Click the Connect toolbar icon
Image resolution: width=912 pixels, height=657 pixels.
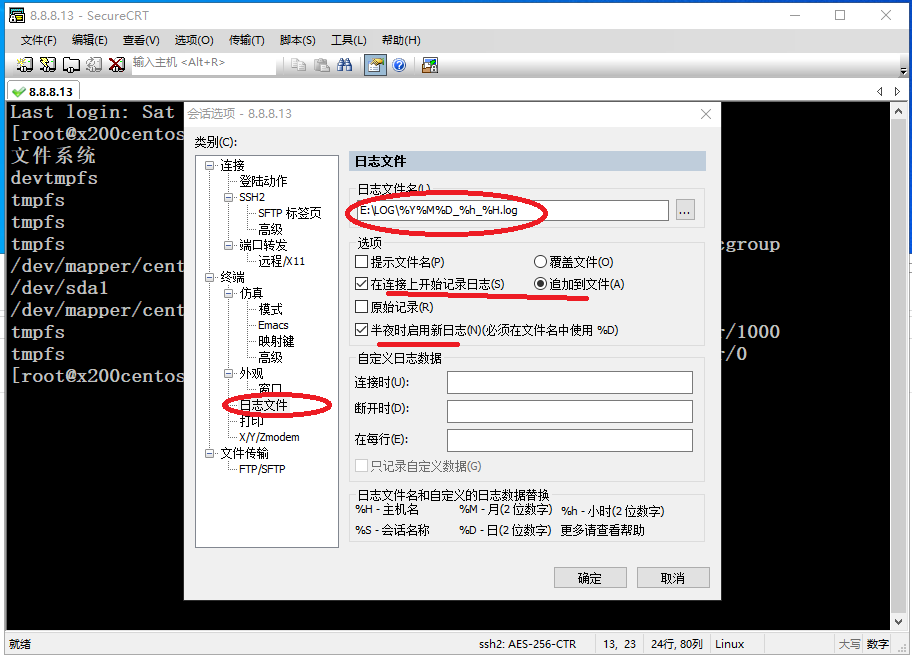point(24,65)
